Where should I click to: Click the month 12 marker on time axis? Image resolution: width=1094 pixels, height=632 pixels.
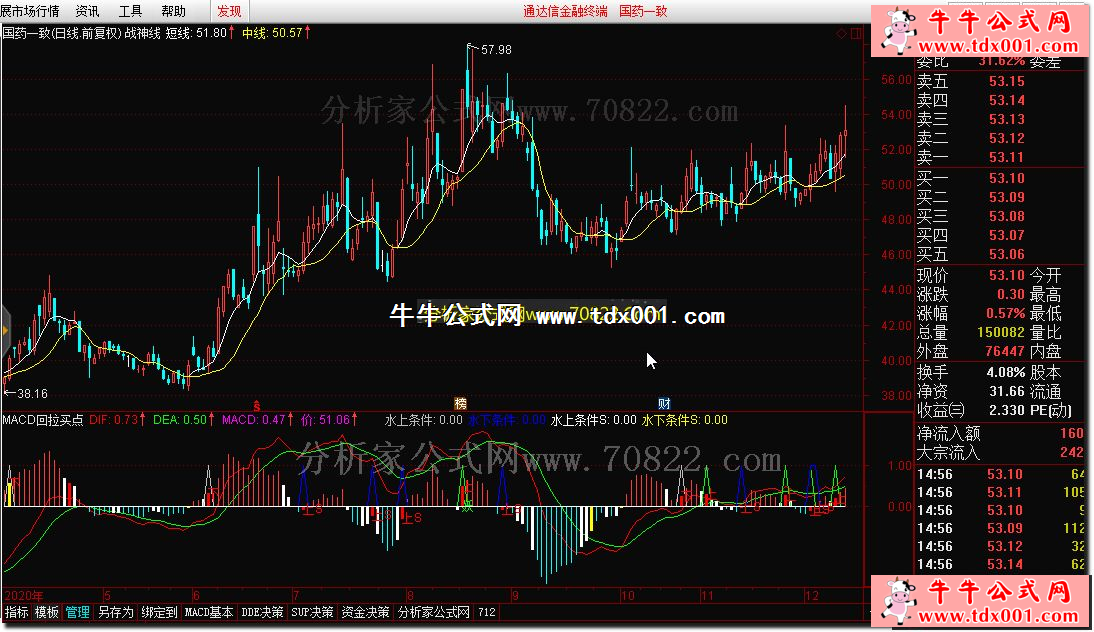coord(811,595)
